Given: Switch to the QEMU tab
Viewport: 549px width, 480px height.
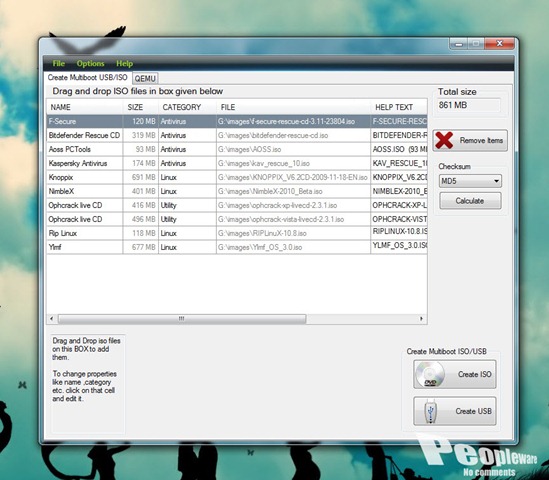Looking at the screenshot, I should point(145,78).
